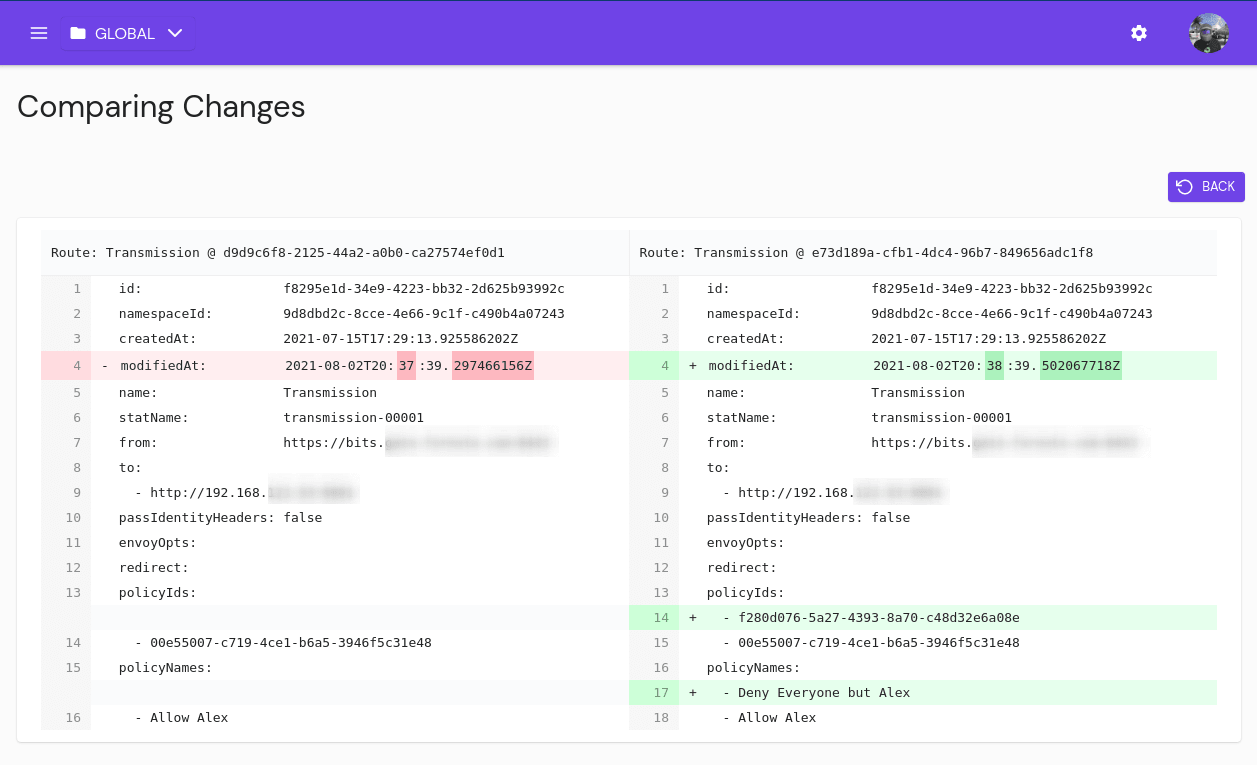This screenshot has height=765, width=1257.
Task: Select right revision header e73d189a
Action: coord(866,253)
